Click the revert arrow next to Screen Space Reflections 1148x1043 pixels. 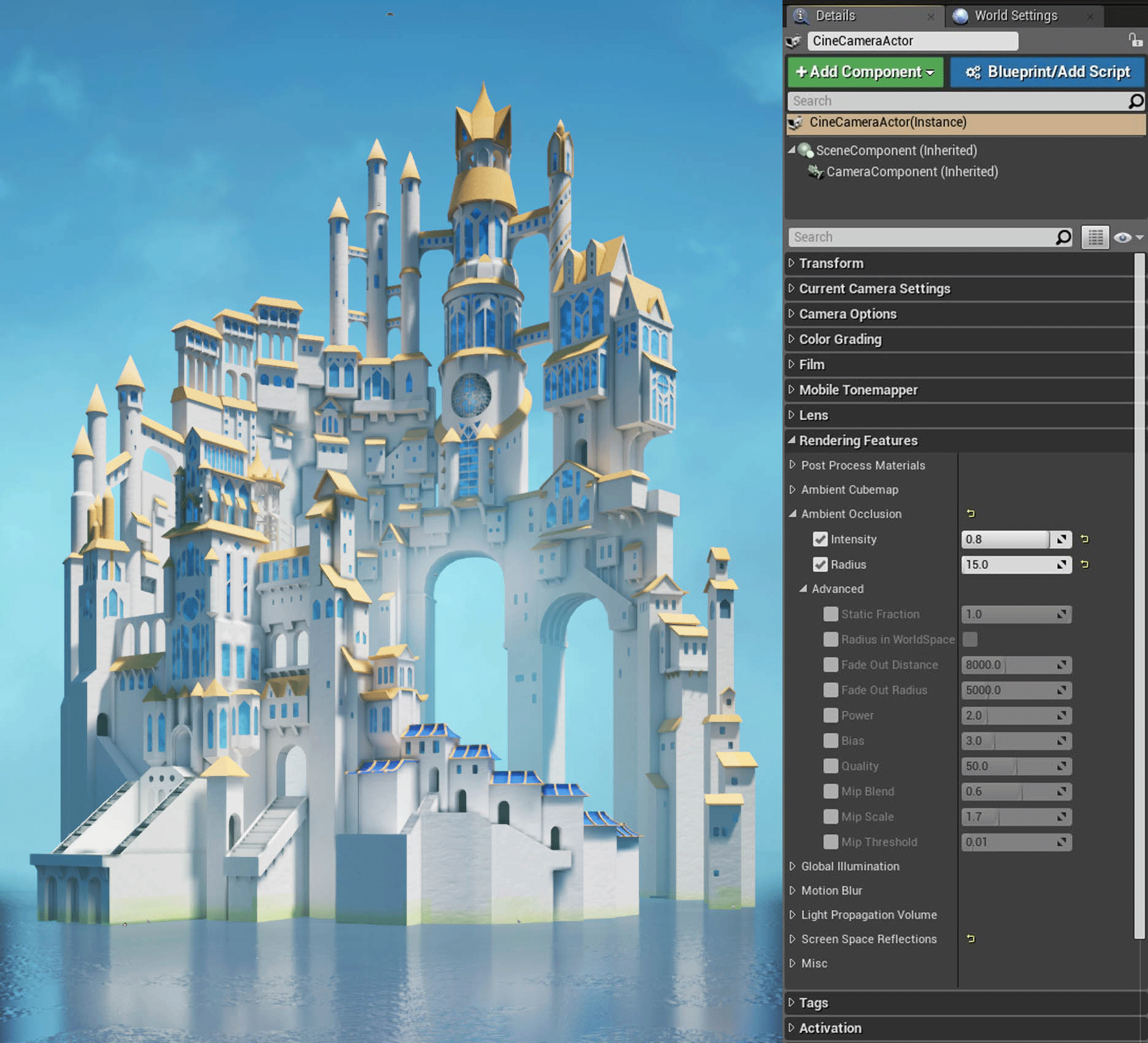971,939
